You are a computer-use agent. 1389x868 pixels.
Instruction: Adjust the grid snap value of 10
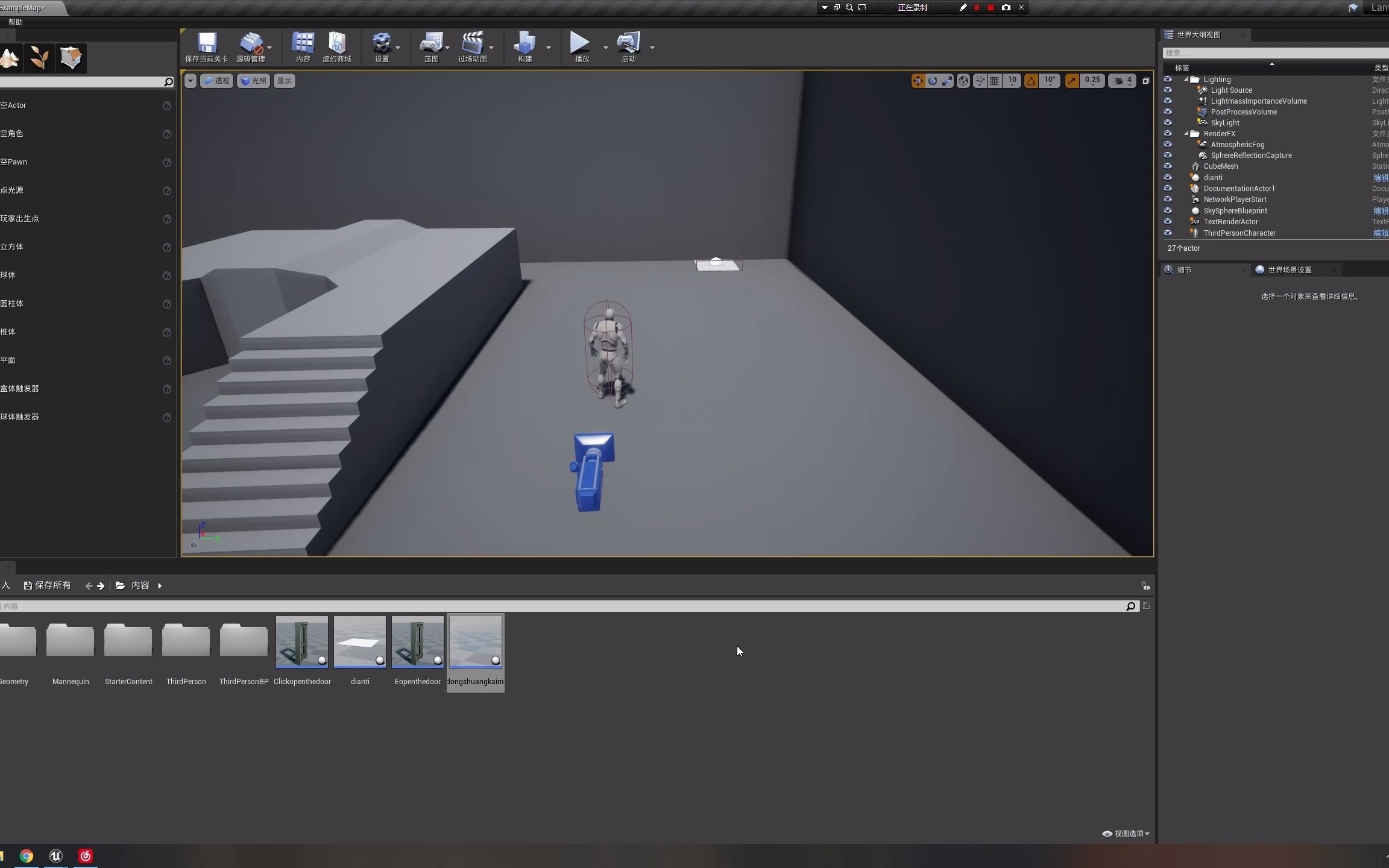point(1012,81)
